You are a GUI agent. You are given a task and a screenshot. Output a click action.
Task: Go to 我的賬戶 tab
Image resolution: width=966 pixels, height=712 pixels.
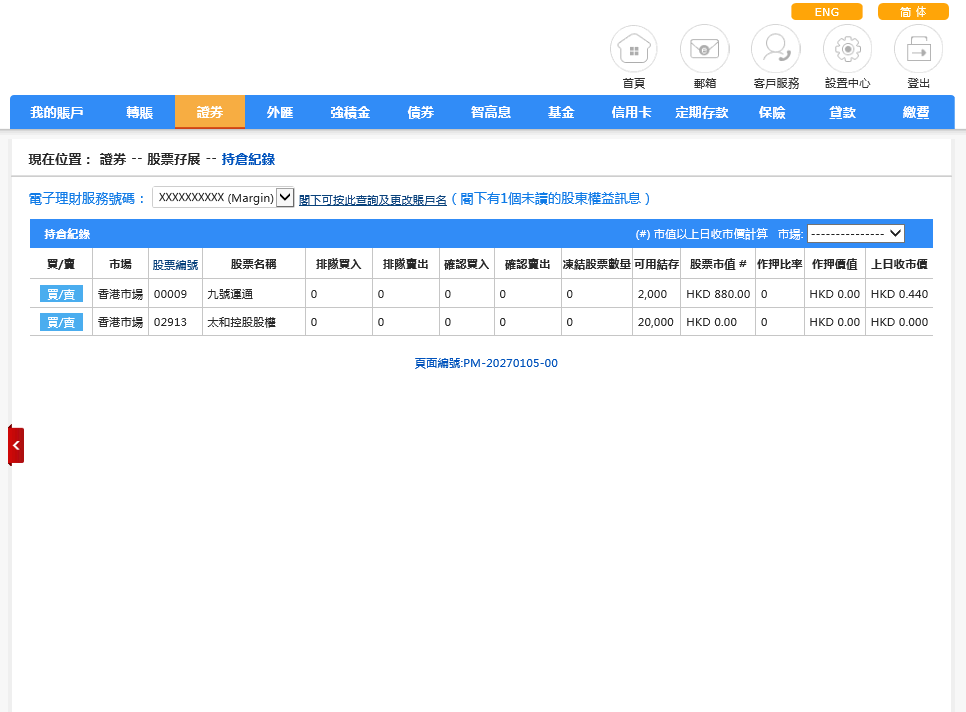[x=56, y=113]
